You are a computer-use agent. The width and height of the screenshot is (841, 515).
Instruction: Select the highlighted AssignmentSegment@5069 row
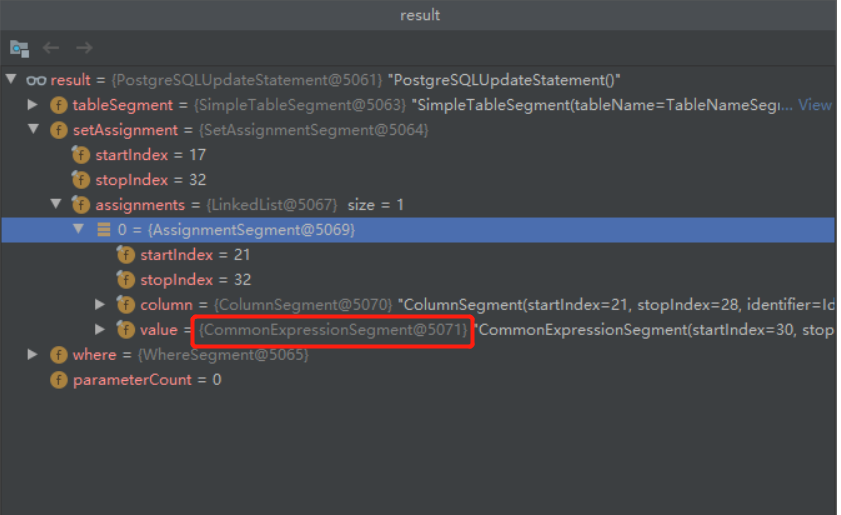[x=418, y=230]
